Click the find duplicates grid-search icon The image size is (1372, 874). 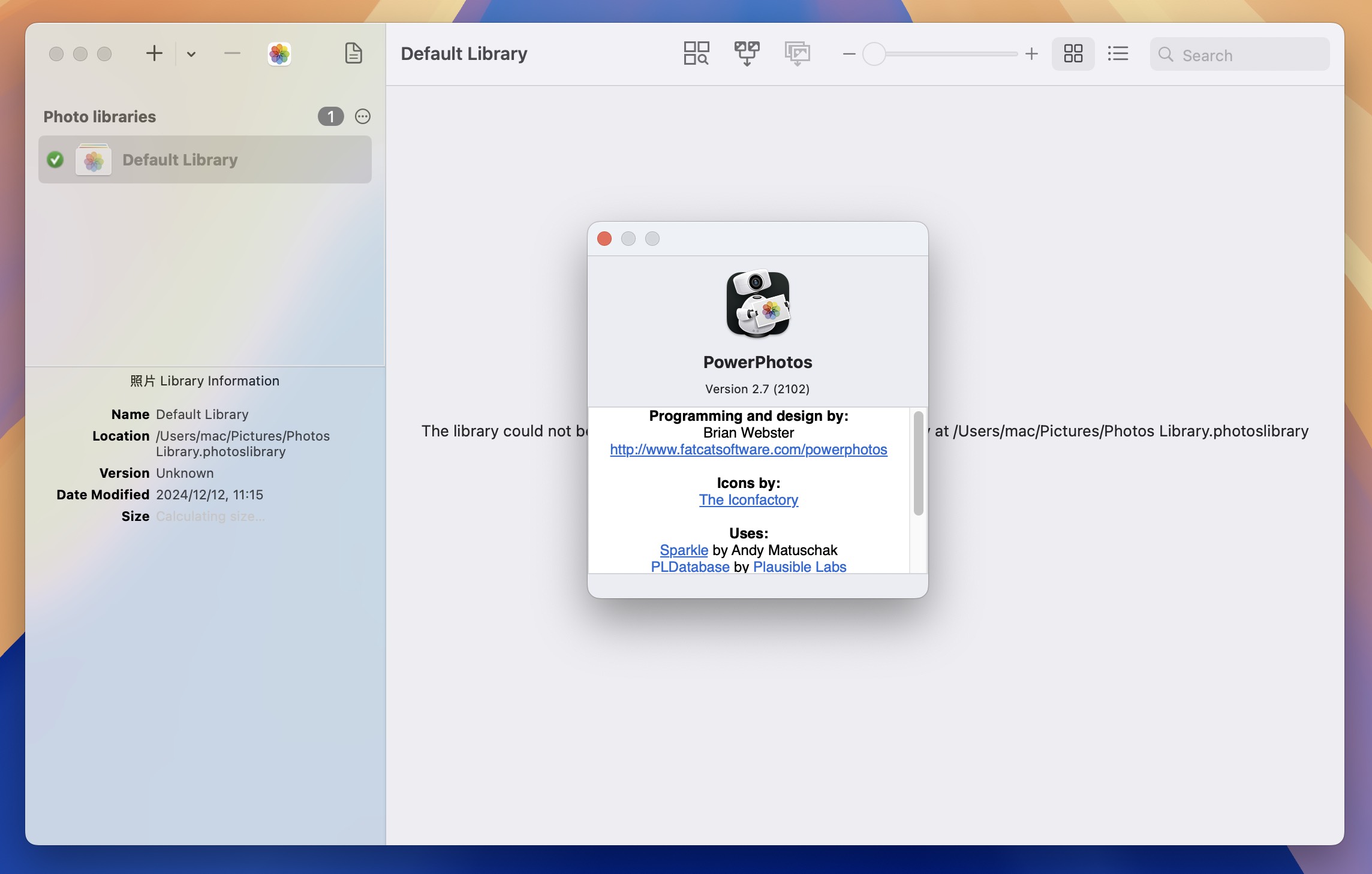tap(696, 53)
